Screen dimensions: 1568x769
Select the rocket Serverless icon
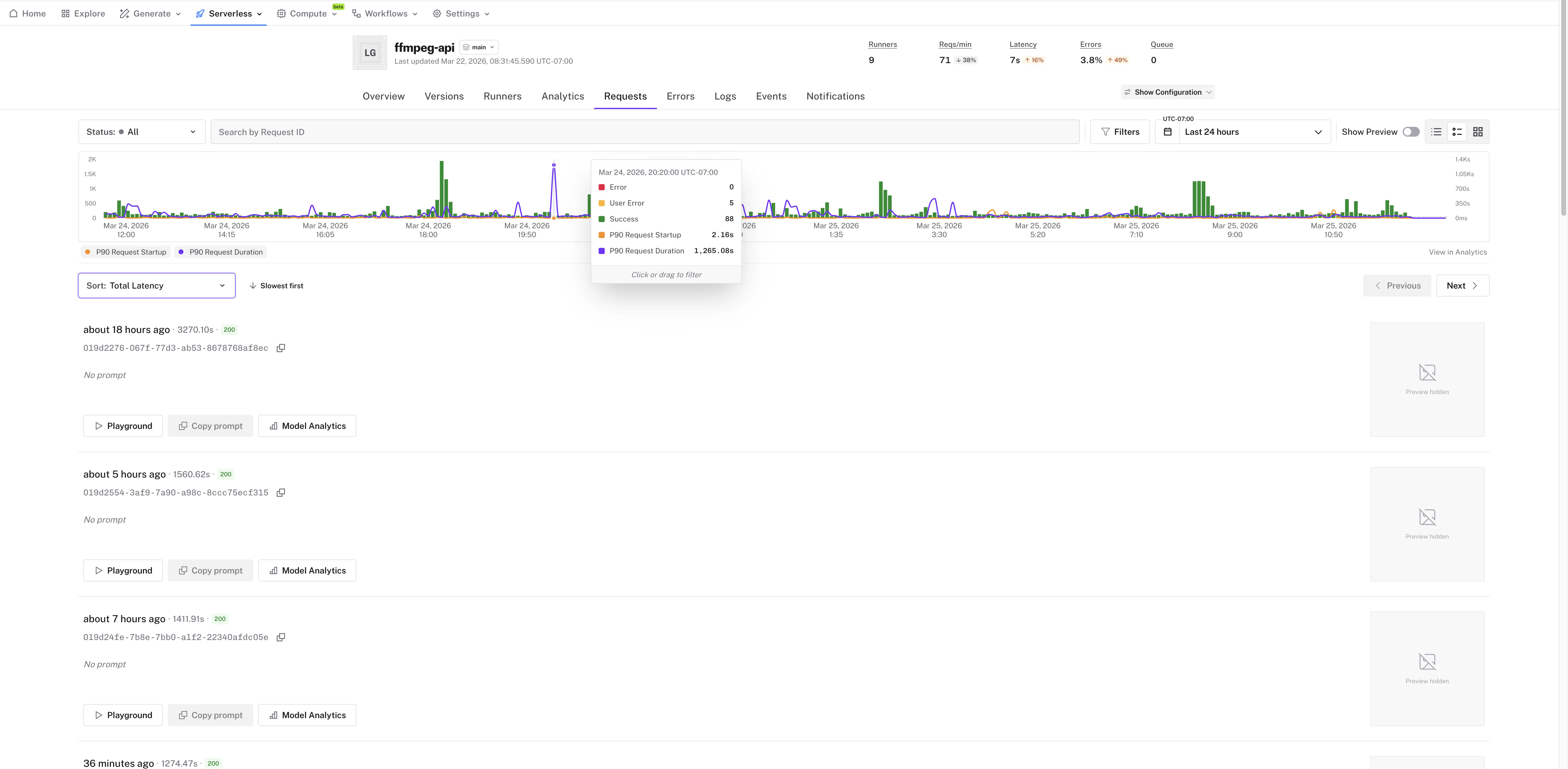200,13
